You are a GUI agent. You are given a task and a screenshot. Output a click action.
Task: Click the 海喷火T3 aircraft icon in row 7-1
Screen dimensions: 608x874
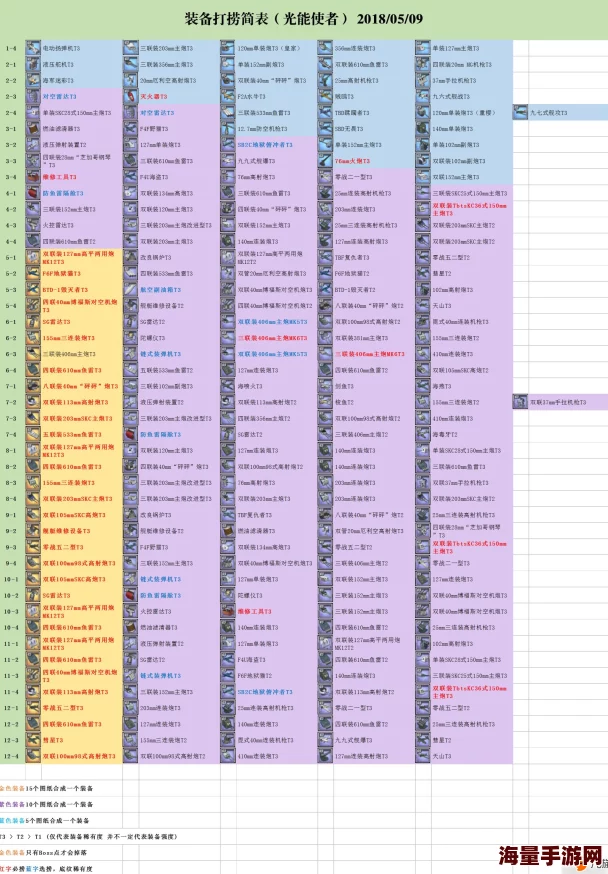(227, 386)
